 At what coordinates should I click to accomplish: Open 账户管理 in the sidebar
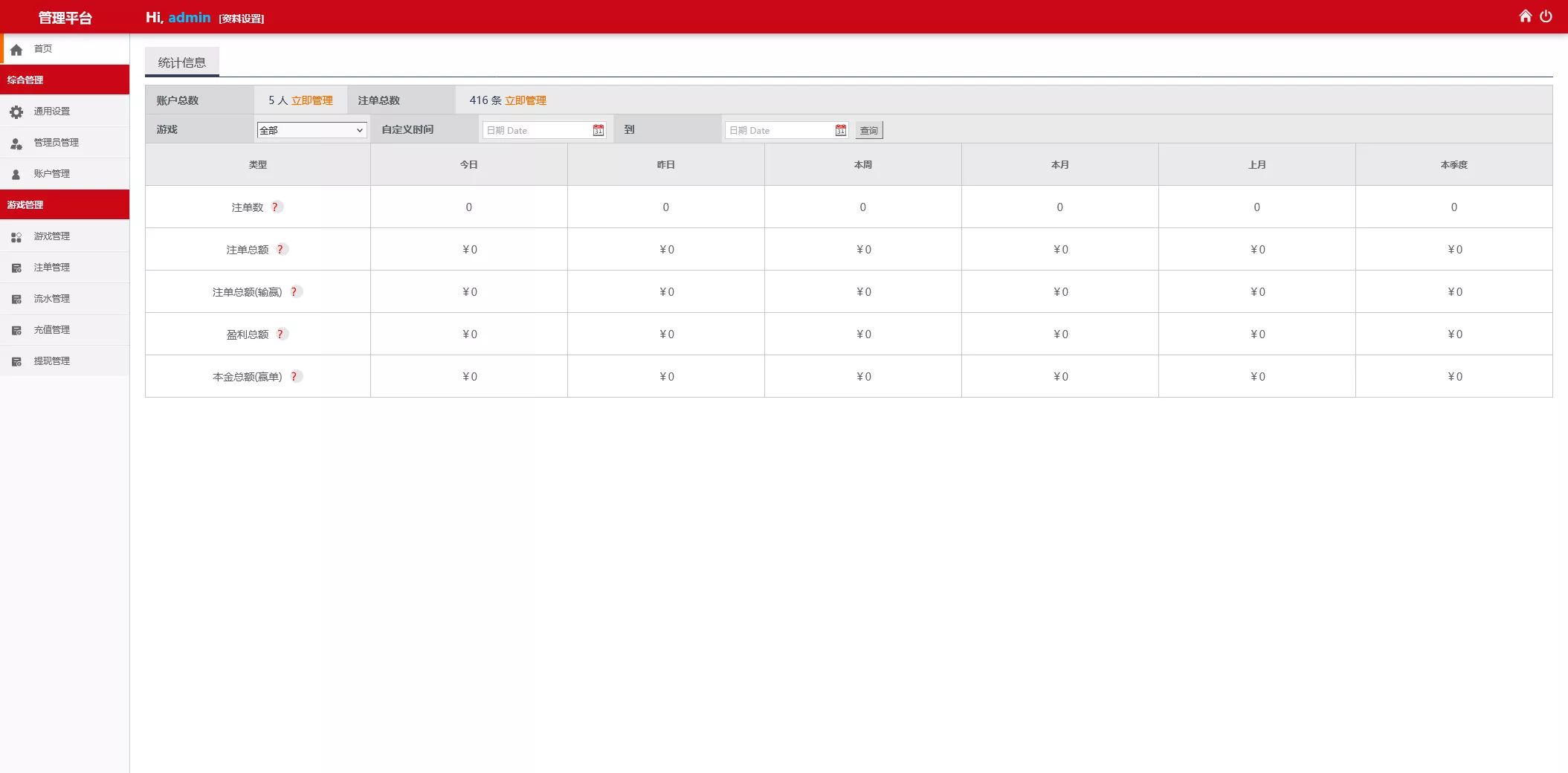point(65,173)
